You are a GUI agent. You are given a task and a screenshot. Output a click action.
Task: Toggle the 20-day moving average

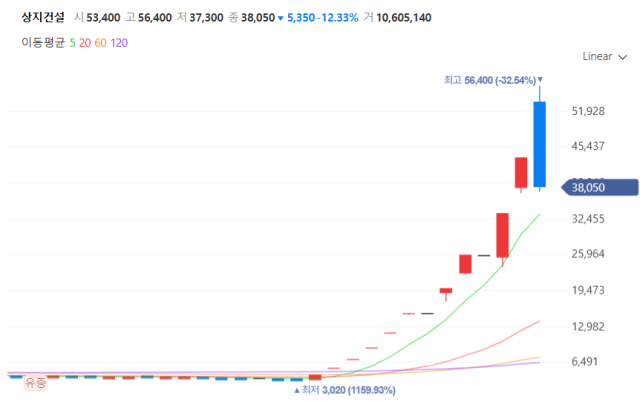click(87, 43)
